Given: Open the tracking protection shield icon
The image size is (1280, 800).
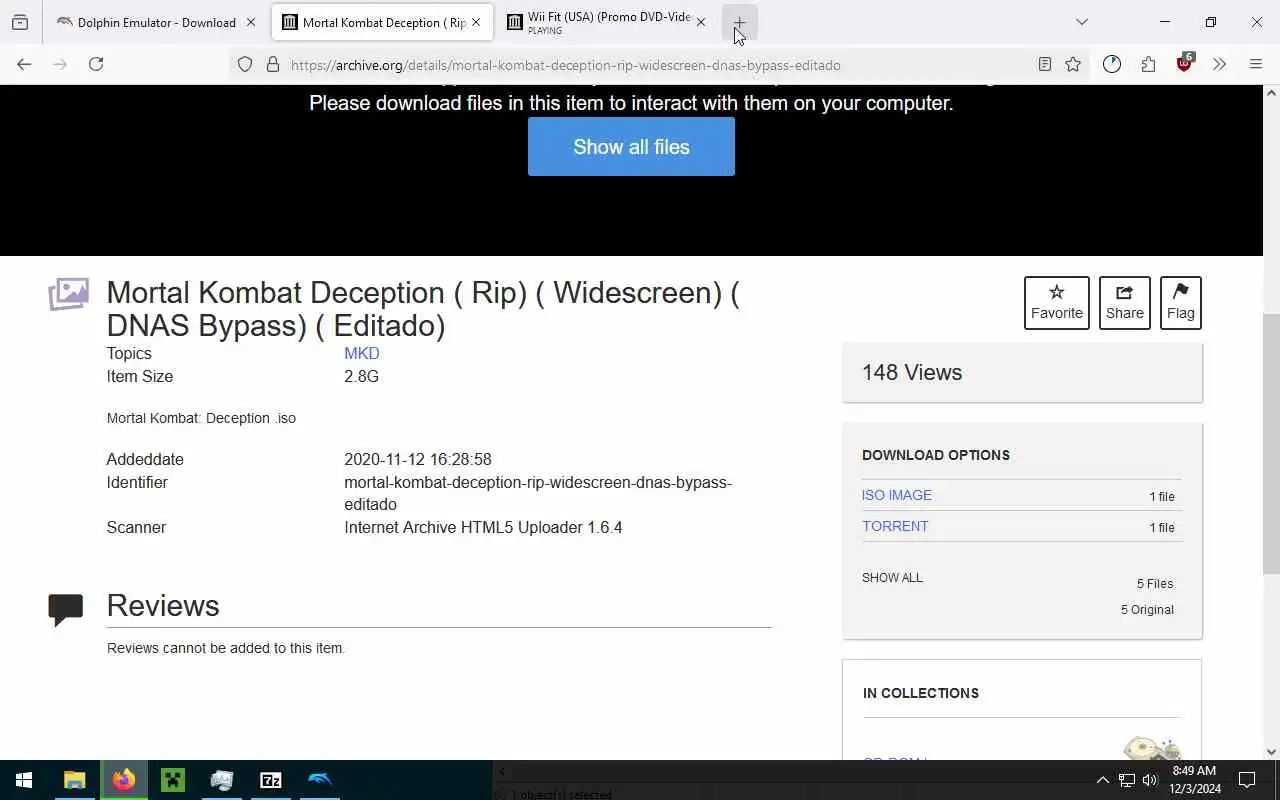Looking at the screenshot, I should 245,65.
